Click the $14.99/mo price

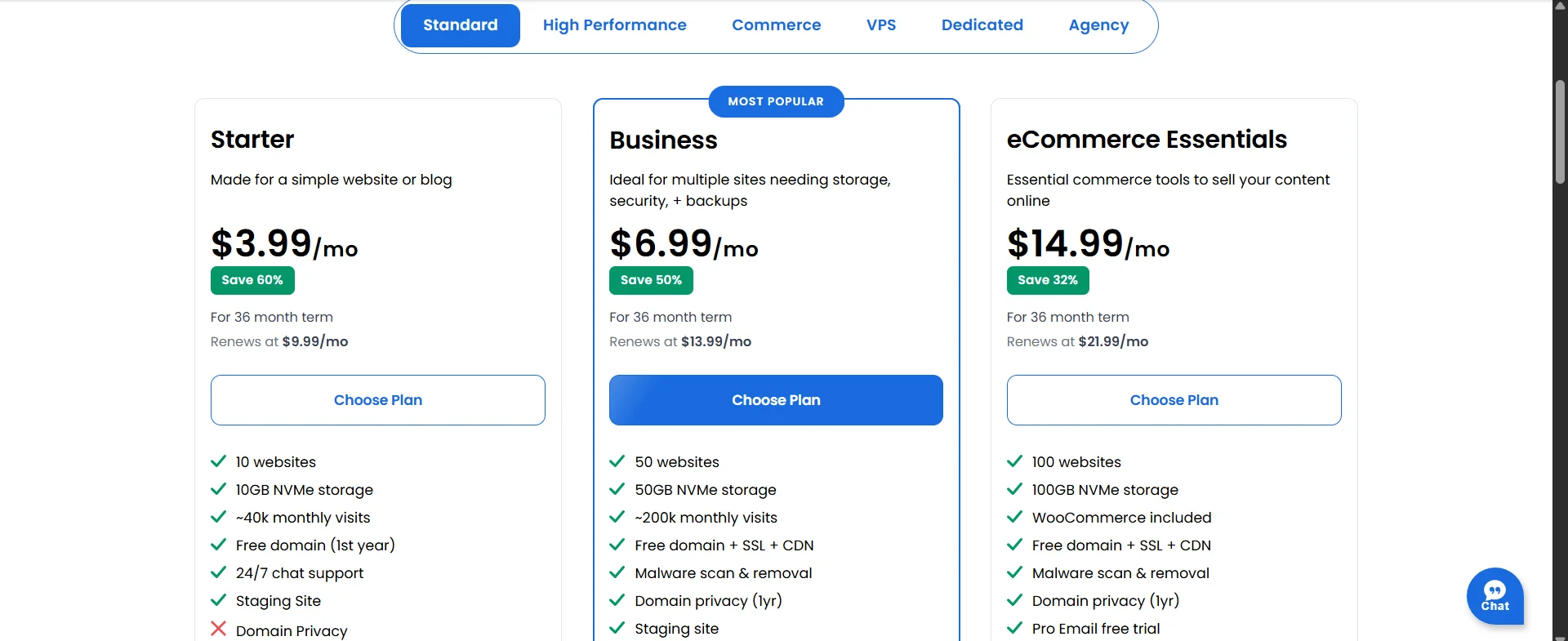pyautogui.click(x=1088, y=243)
